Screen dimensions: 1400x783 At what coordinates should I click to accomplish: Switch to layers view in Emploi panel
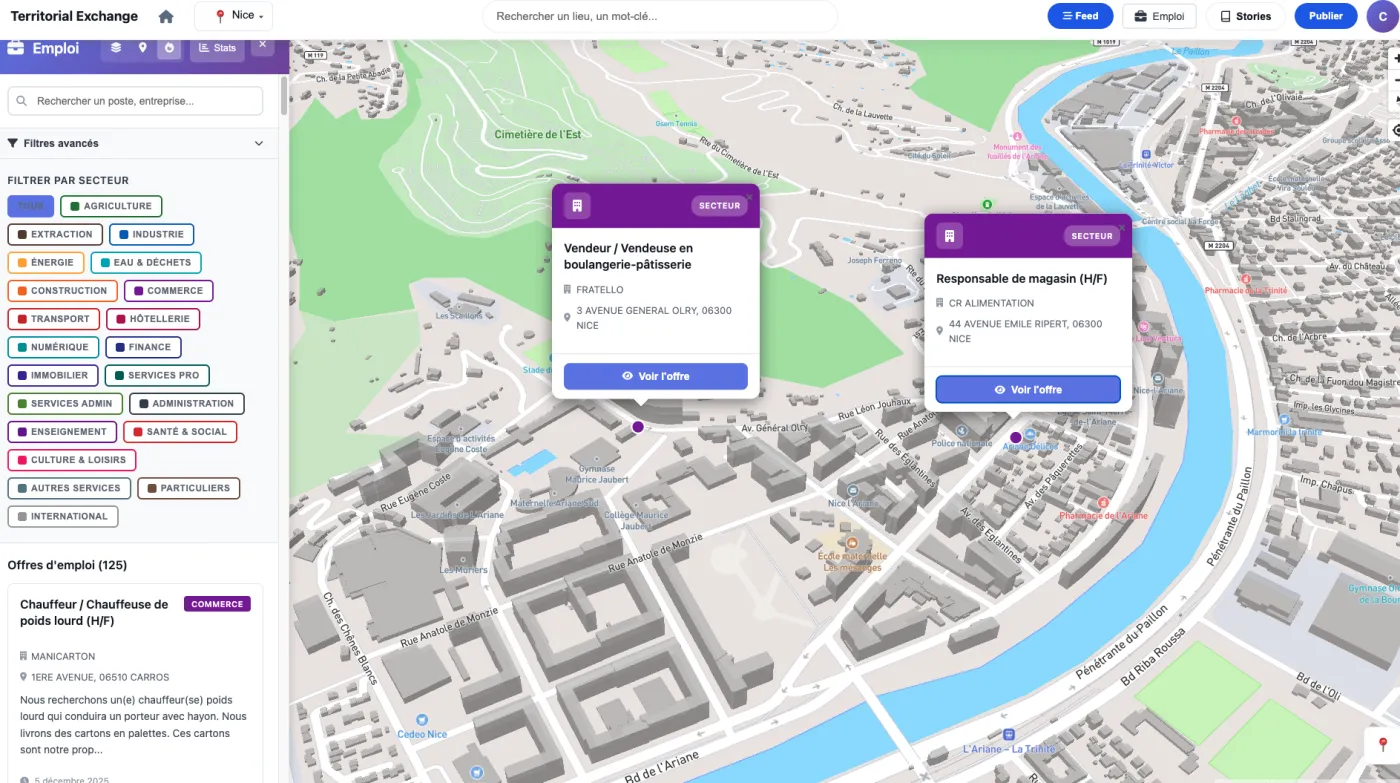coord(116,48)
